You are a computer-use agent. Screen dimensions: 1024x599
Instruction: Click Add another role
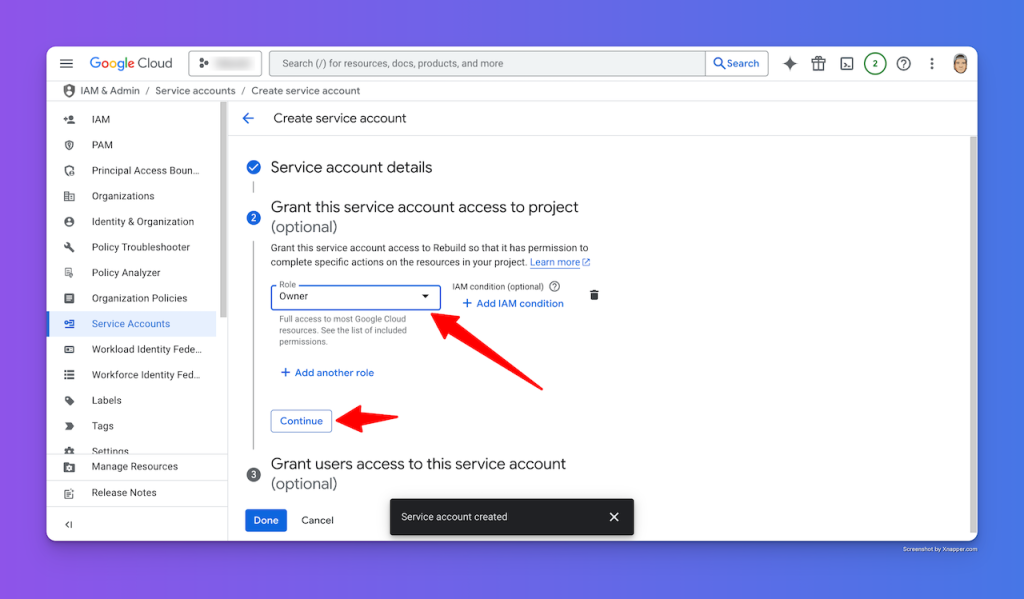327,373
